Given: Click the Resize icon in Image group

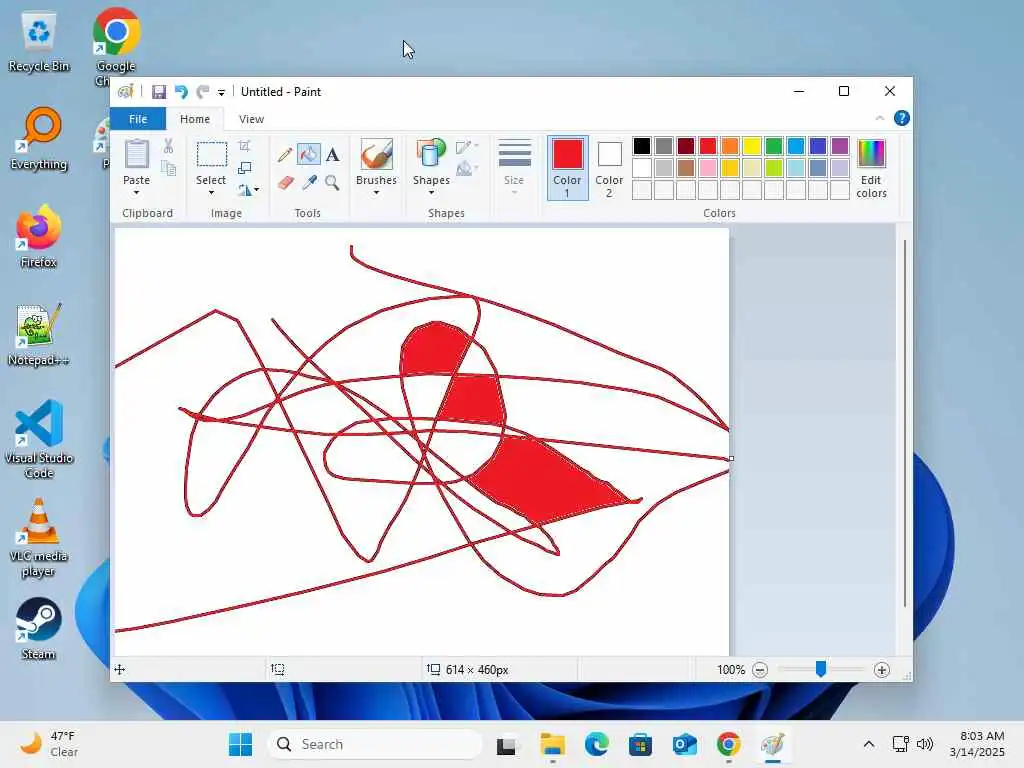Looking at the screenshot, I should click(244, 168).
